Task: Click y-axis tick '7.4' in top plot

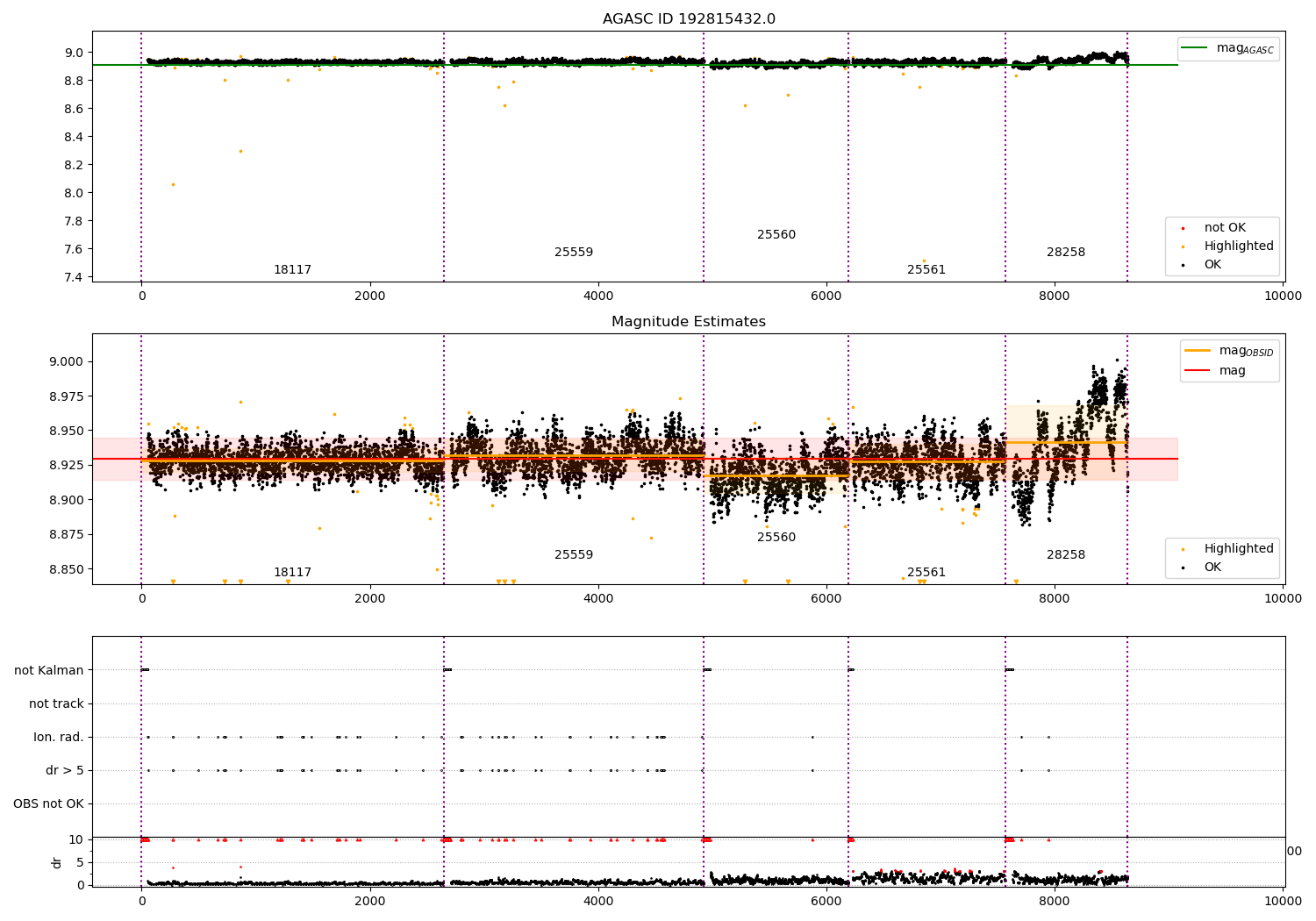Action: tap(74, 277)
